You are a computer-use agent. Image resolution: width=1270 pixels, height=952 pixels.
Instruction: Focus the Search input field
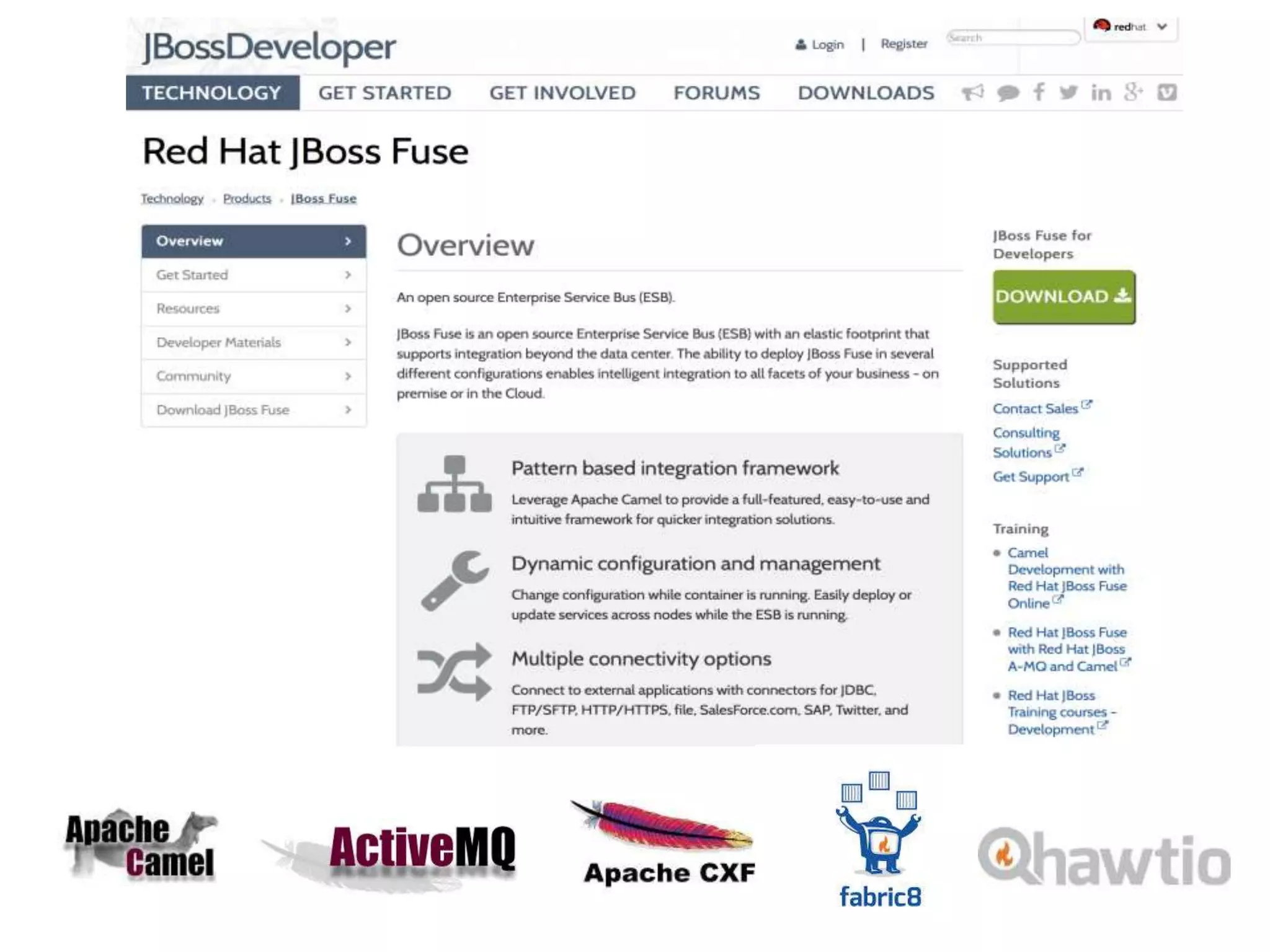point(1012,38)
